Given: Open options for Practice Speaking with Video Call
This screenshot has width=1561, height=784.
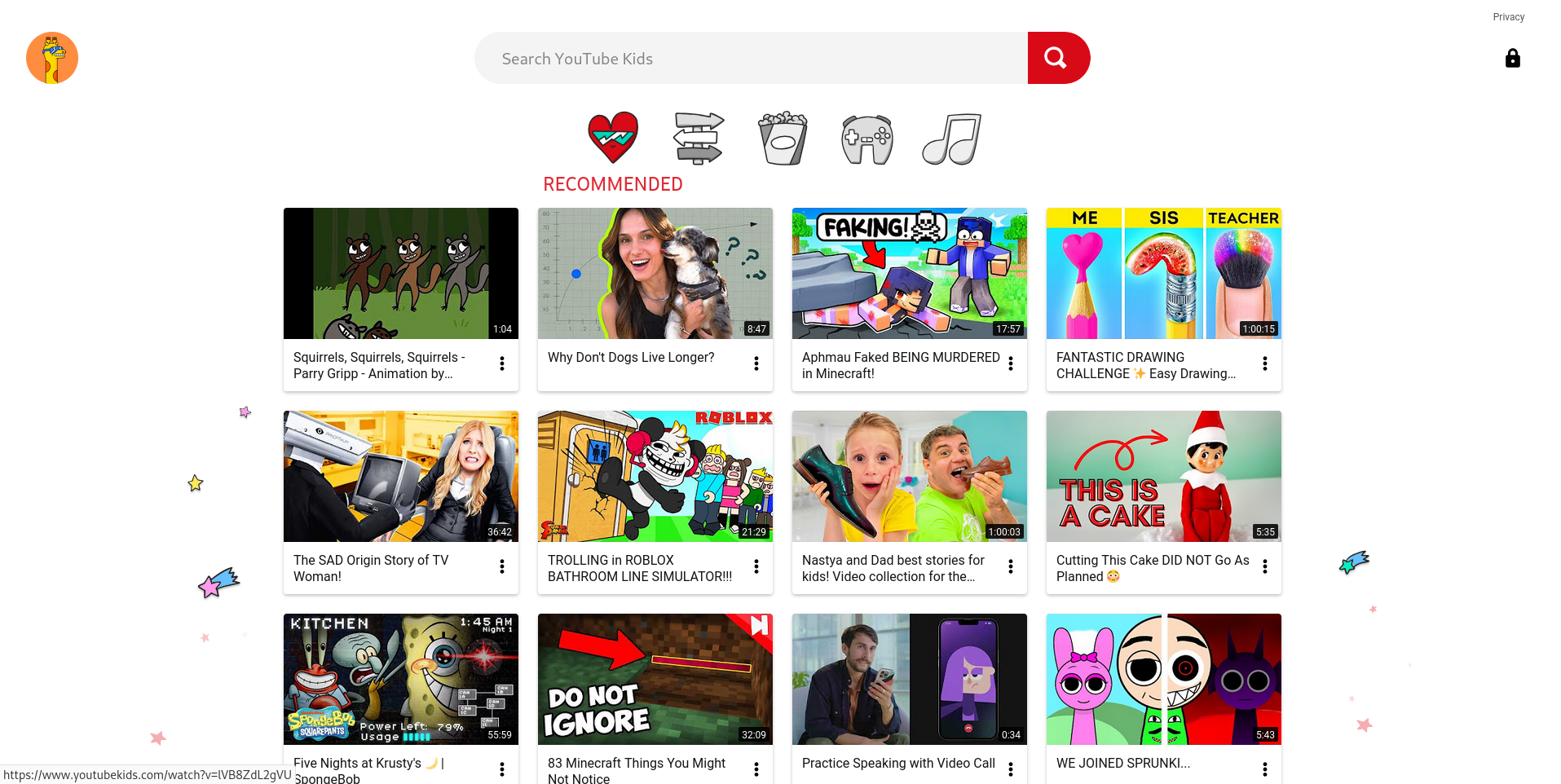Looking at the screenshot, I should (x=1011, y=769).
